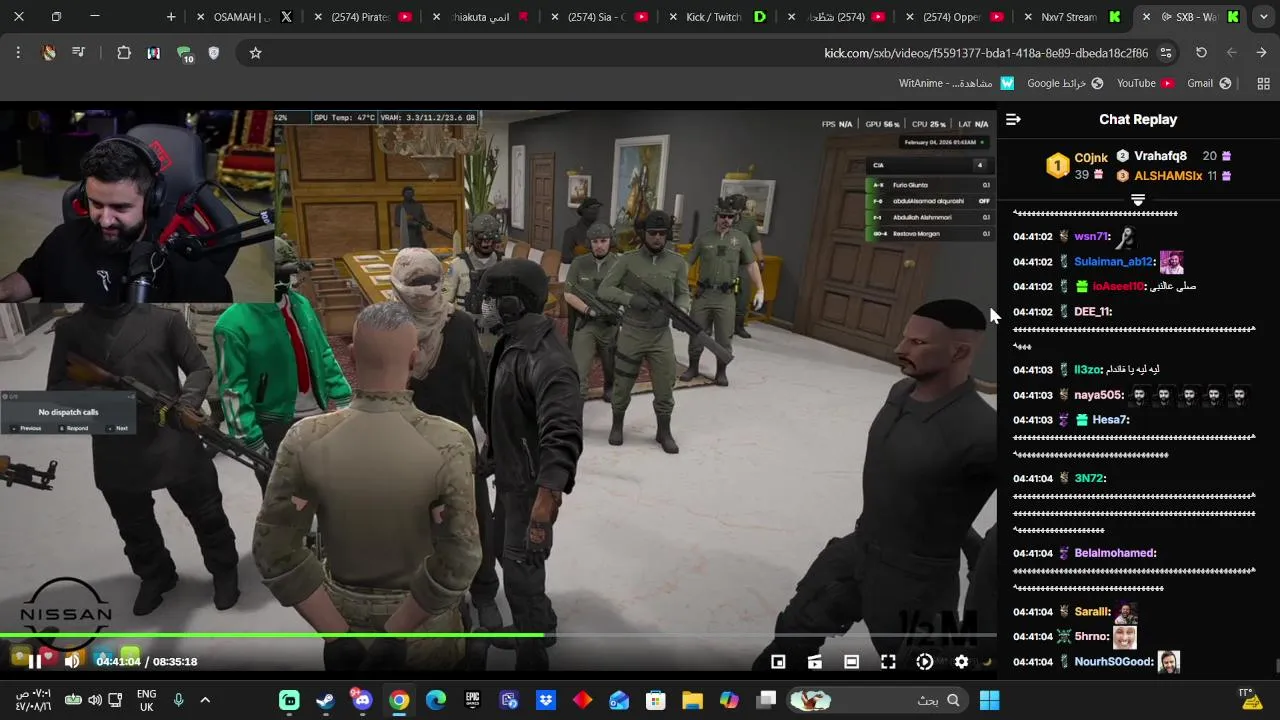The width and height of the screenshot is (1280, 720).
Task: Switch to the Sia YouTube tab
Action: pos(600,17)
